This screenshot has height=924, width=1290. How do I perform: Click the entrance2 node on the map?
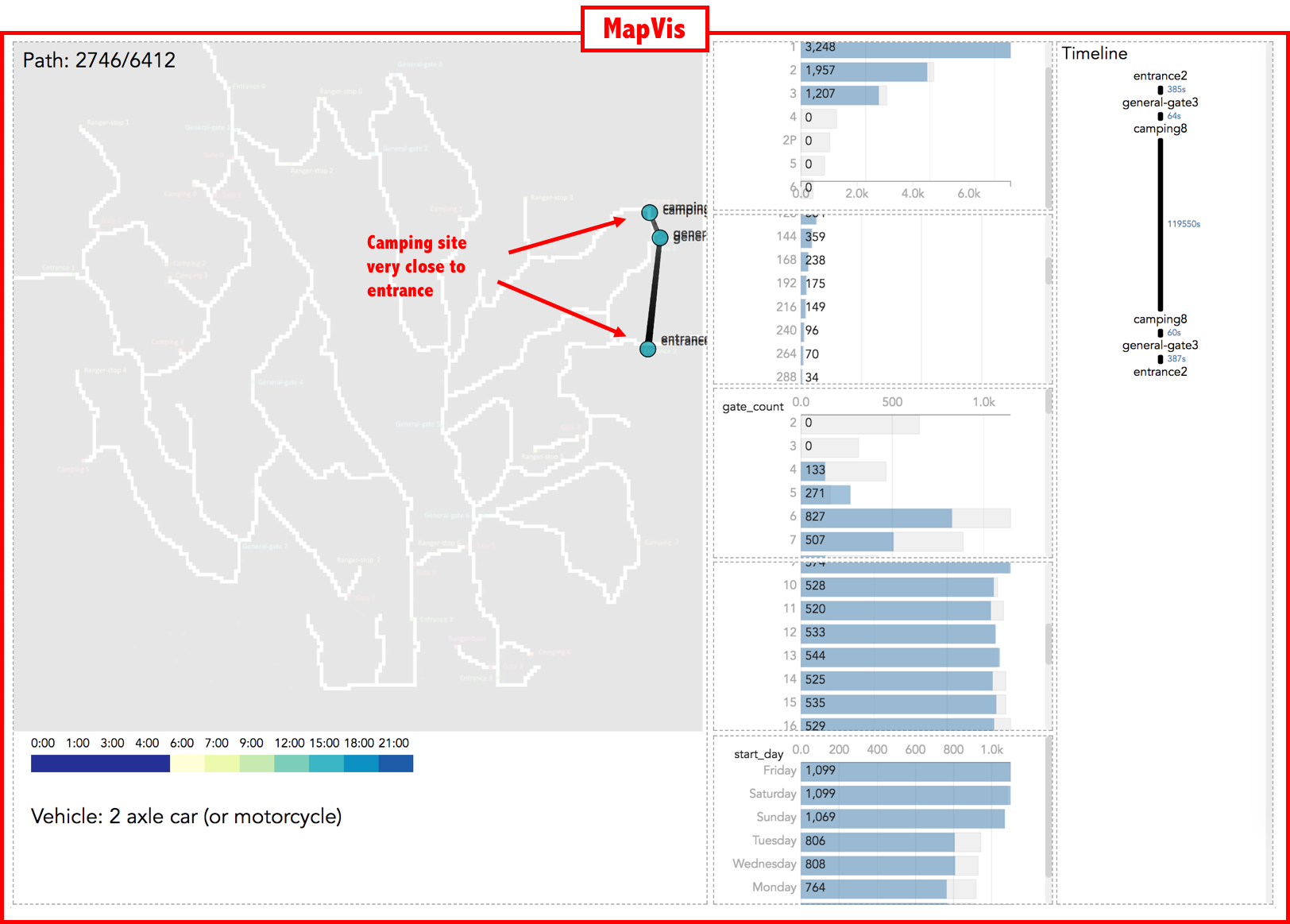(x=648, y=349)
